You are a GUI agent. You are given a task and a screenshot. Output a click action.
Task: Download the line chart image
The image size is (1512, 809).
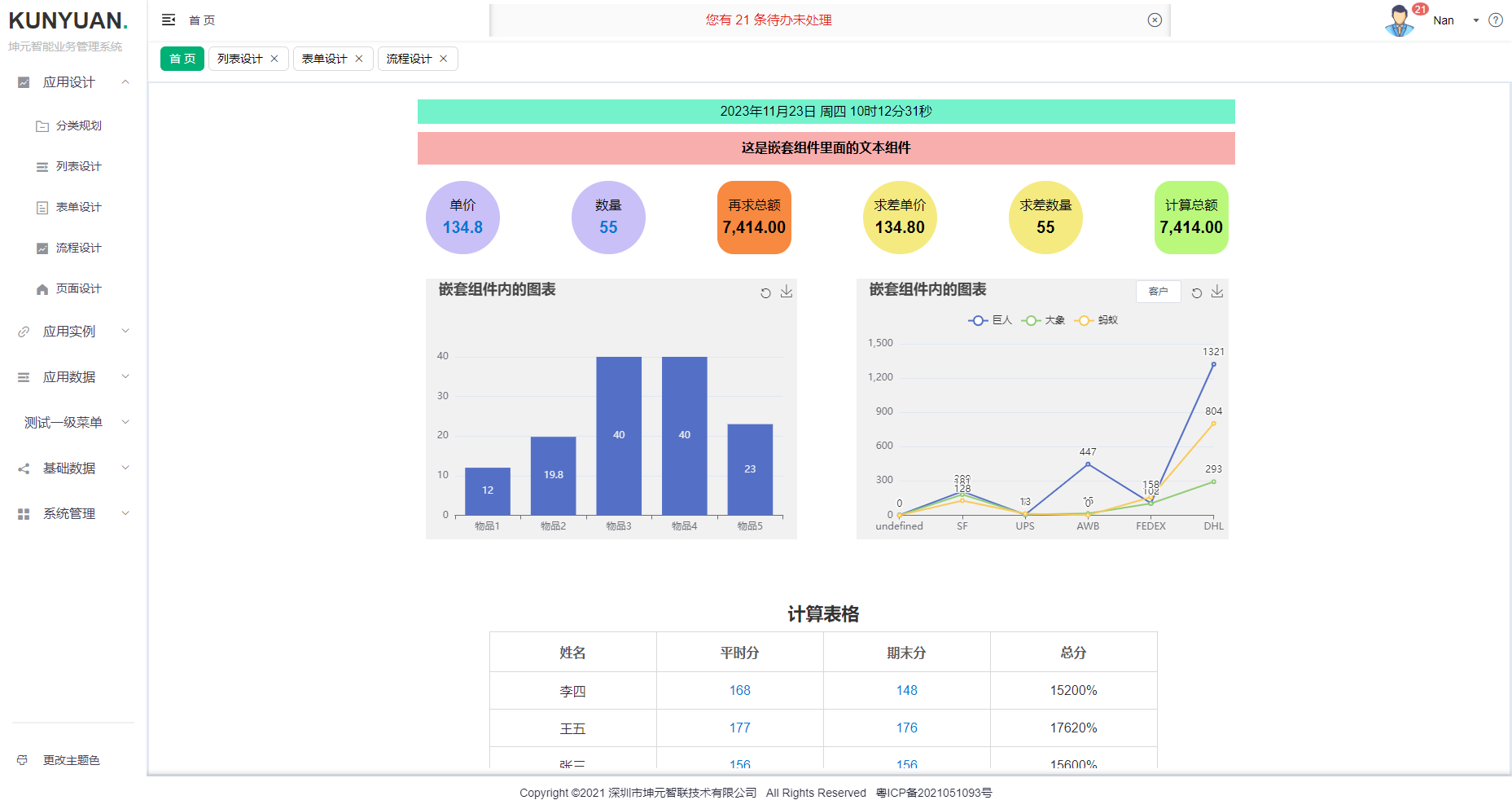tap(1217, 292)
